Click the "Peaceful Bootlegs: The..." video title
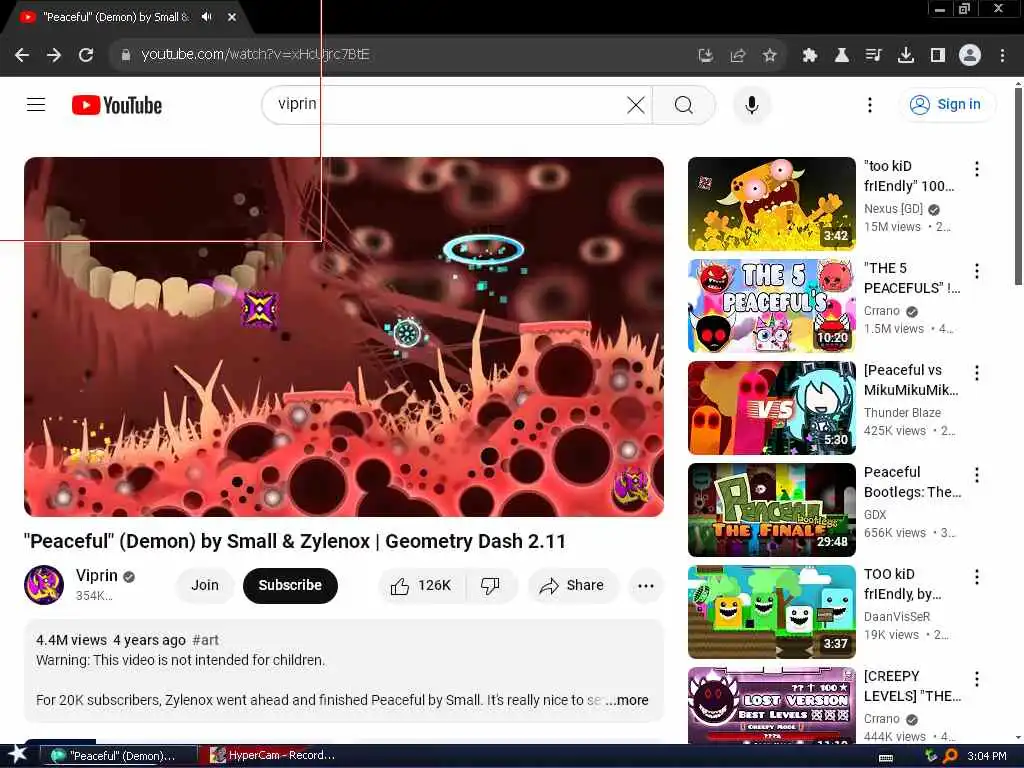This screenshot has width=1024, height=768. 912,482
